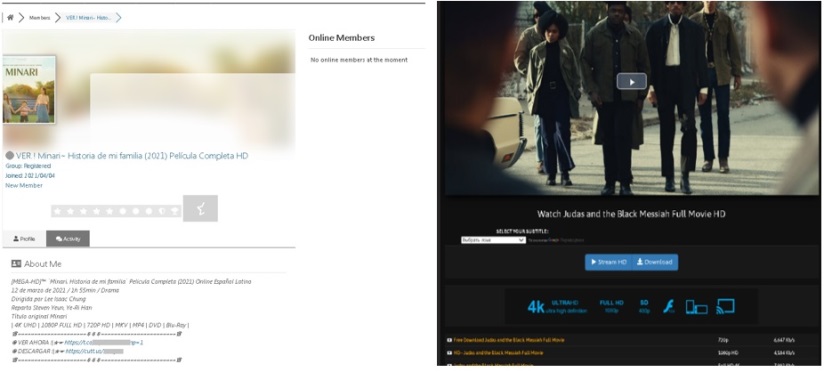This screenshot has height=372, width=824.
Task: Click the Download button
Action: click(x=655, y=262)
